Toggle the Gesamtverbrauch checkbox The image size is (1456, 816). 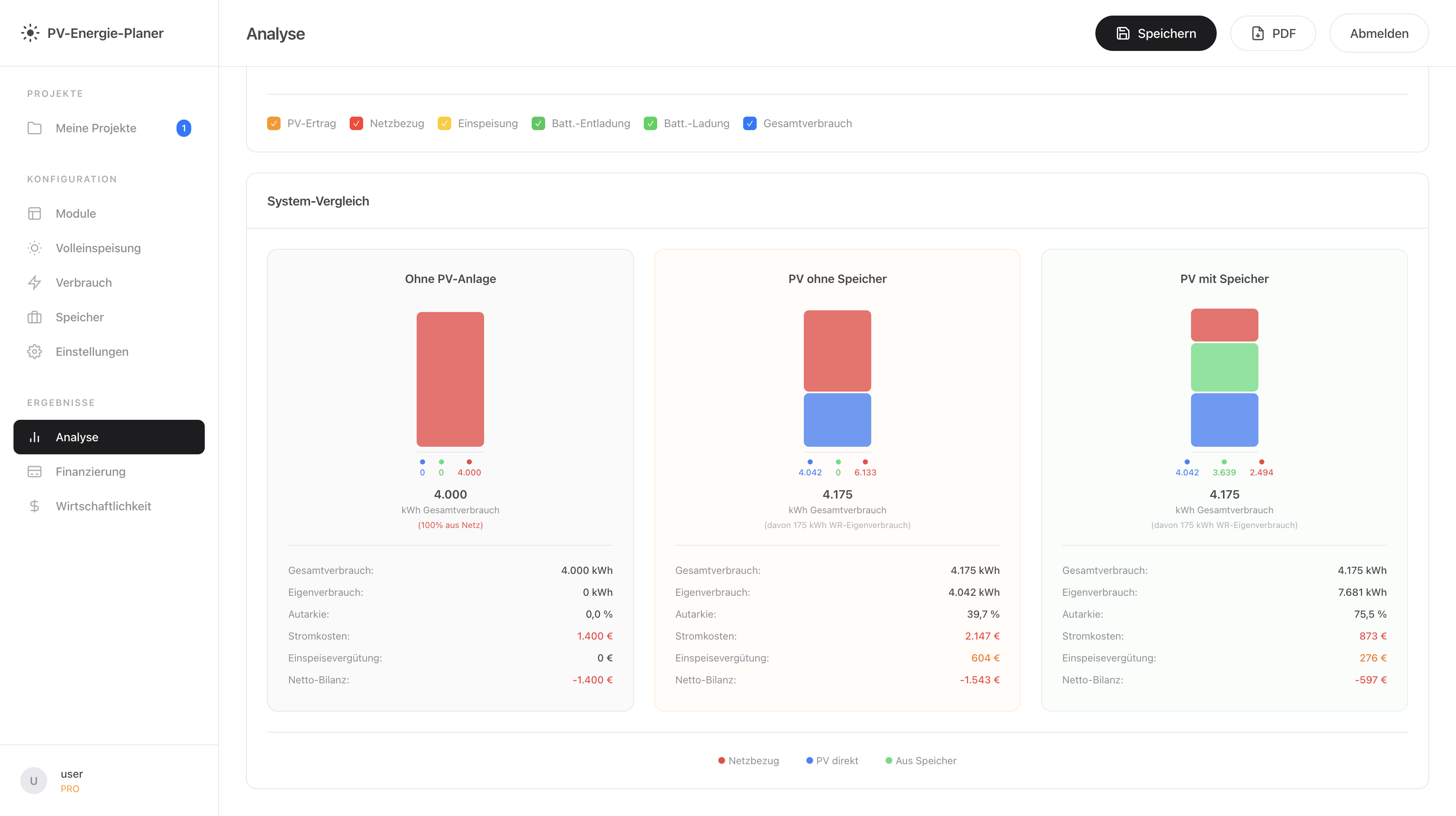[x=749, y=123]
